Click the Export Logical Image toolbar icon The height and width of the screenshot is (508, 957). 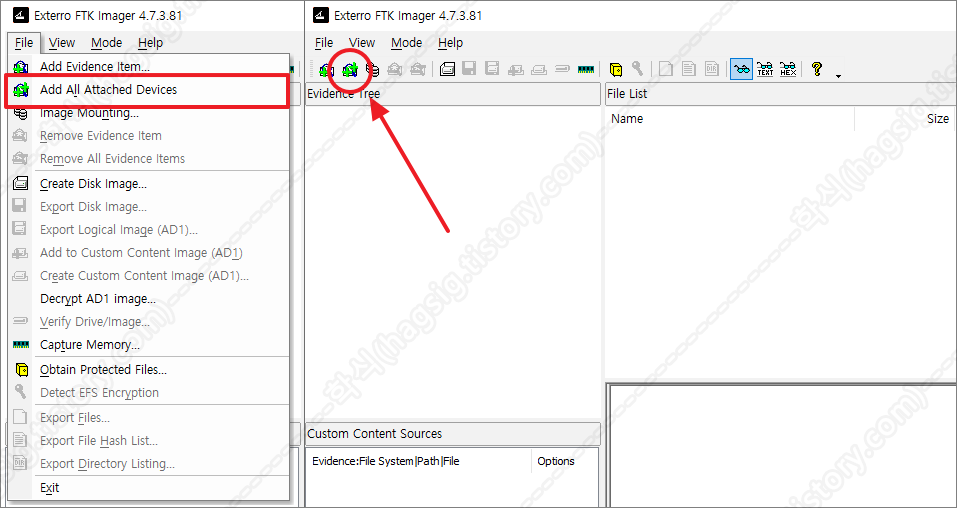tap(492, 69)
